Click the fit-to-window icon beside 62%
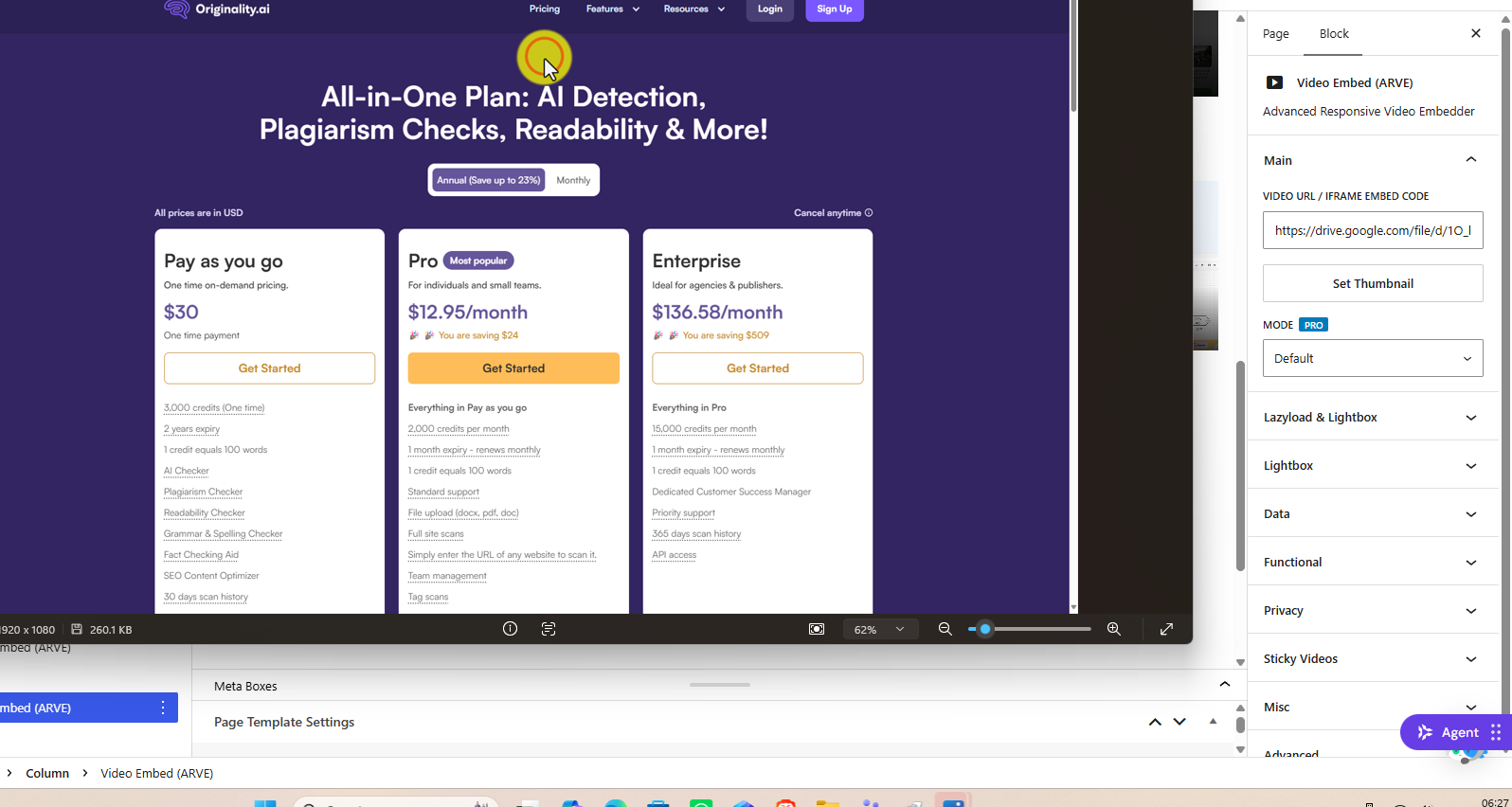 coord(817,629)
